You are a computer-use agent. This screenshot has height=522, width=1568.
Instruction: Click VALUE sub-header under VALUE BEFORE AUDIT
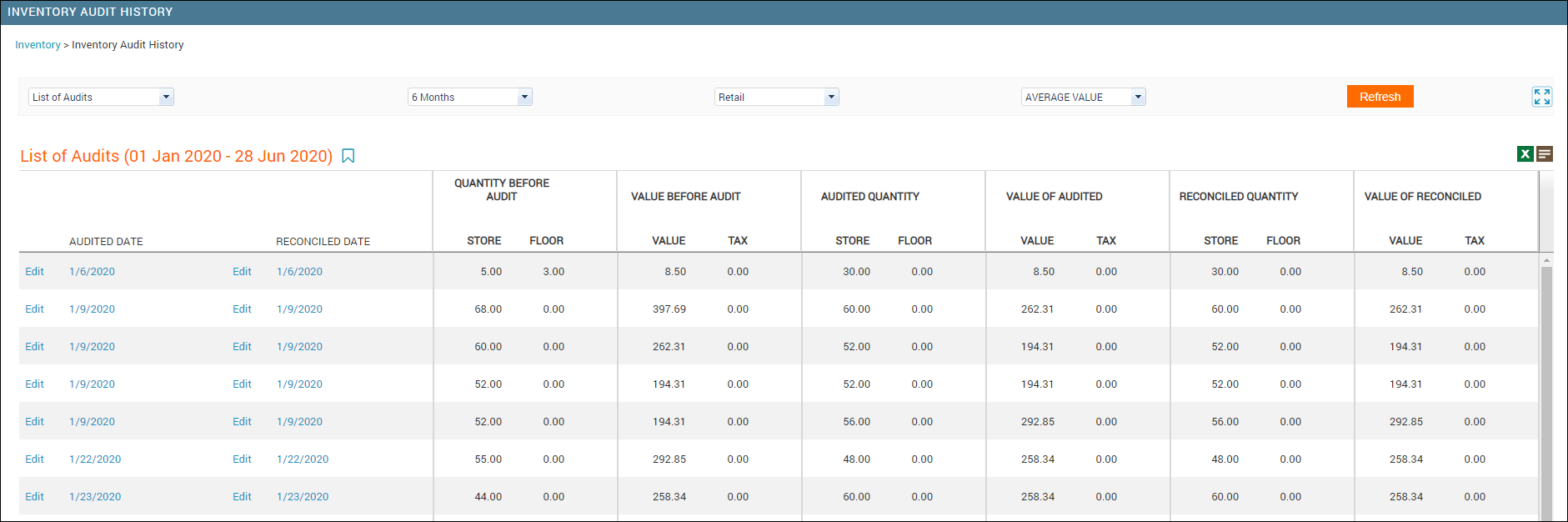669,240
